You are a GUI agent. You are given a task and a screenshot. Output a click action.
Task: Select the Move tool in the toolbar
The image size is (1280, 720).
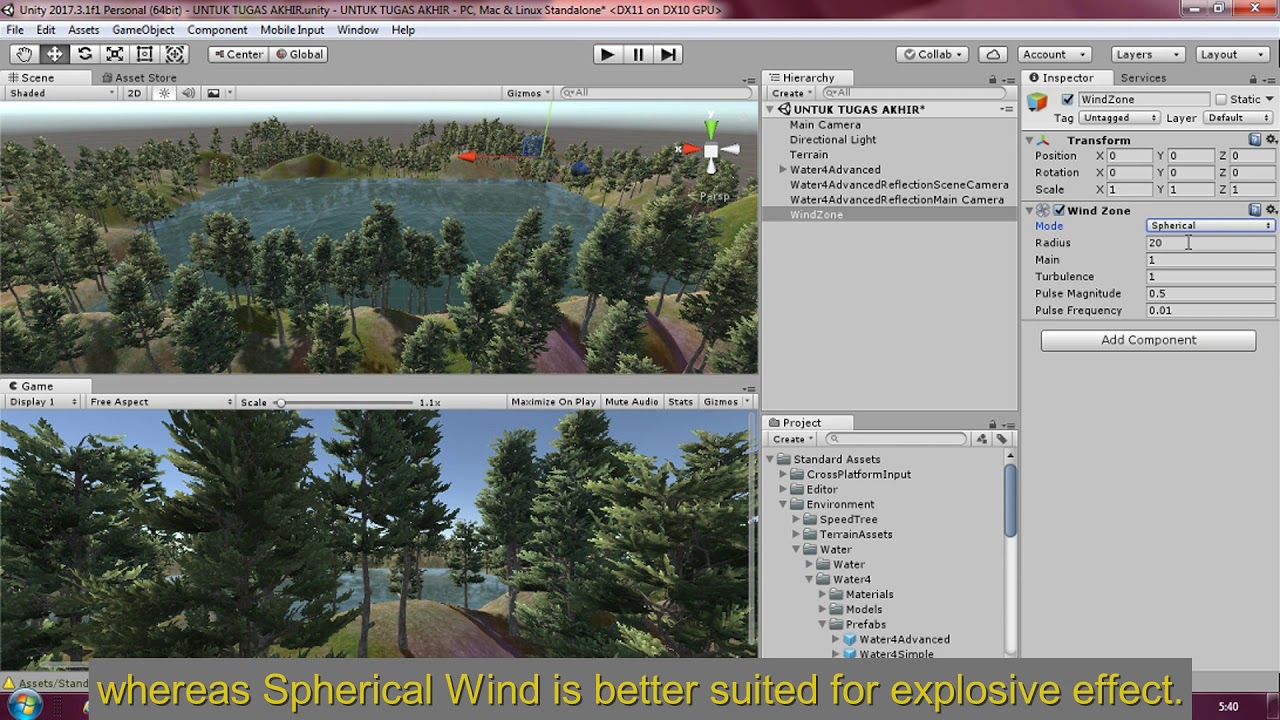[54, 54]
